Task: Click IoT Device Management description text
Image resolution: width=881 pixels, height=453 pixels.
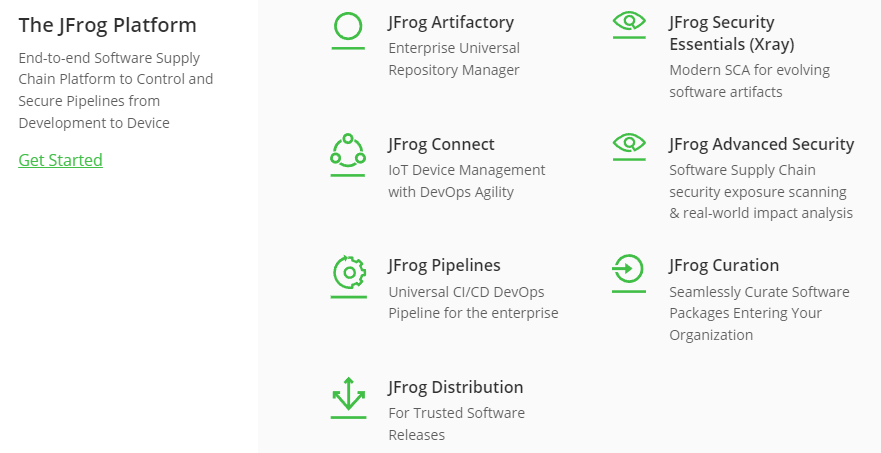Action: click(x=467, y=181)
